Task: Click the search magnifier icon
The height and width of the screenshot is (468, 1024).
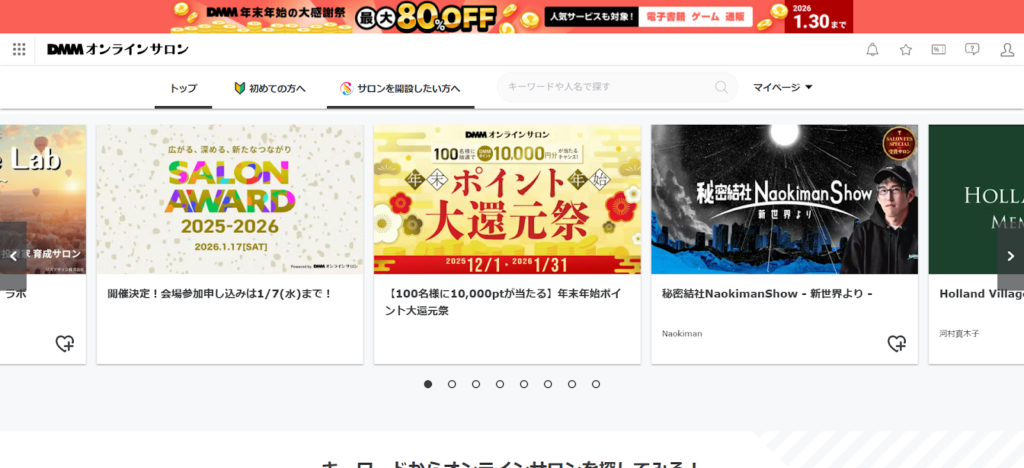Action: point(721,87)
